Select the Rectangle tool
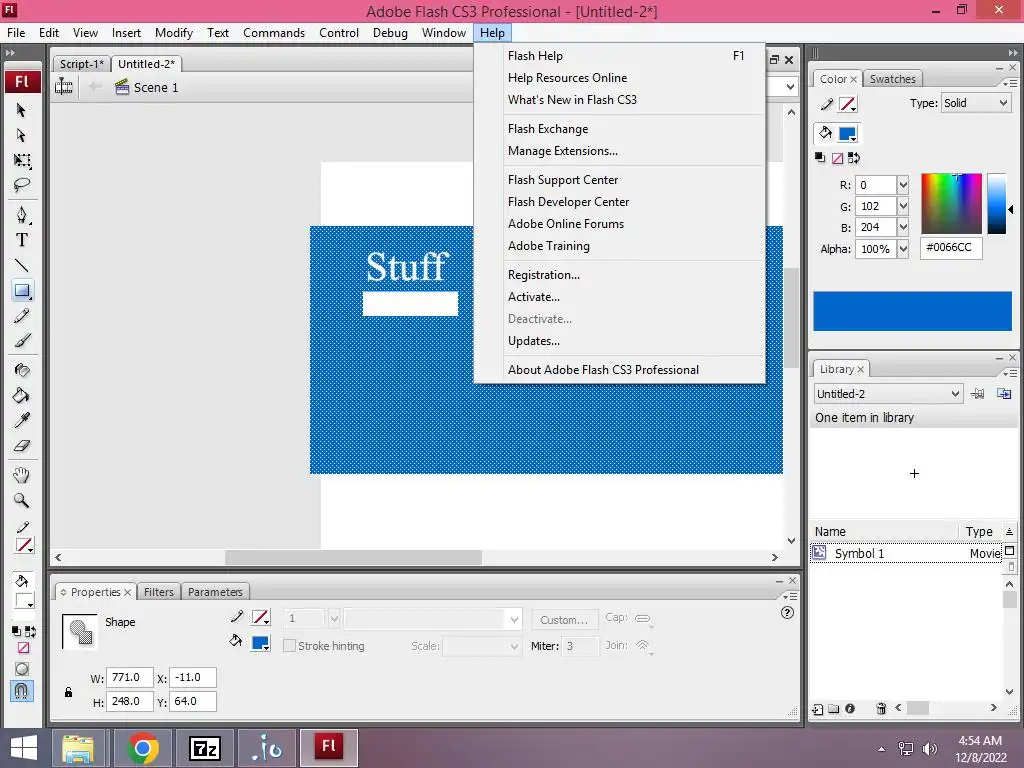The height and width of the screenshot is (768, 1024). pyautogui.click(x=22, y=291)
